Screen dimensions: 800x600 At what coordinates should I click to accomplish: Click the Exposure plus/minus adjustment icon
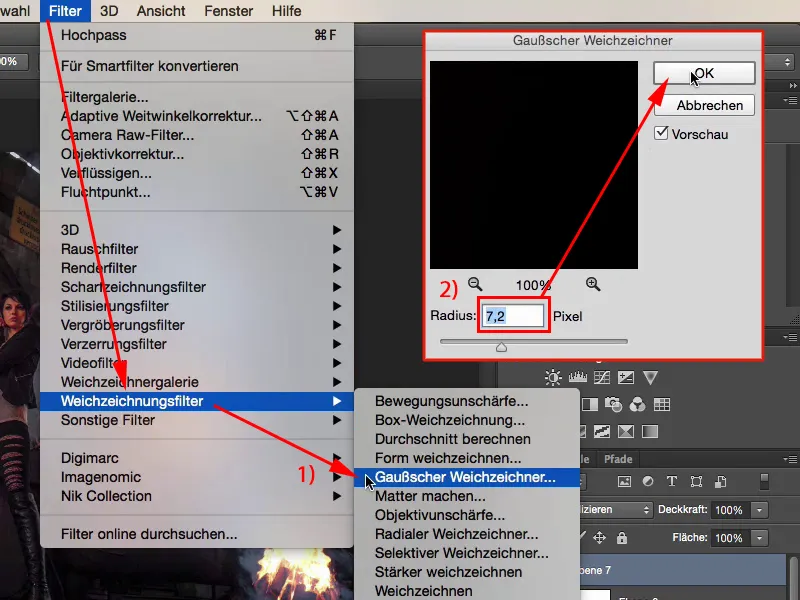click(626, 378)
